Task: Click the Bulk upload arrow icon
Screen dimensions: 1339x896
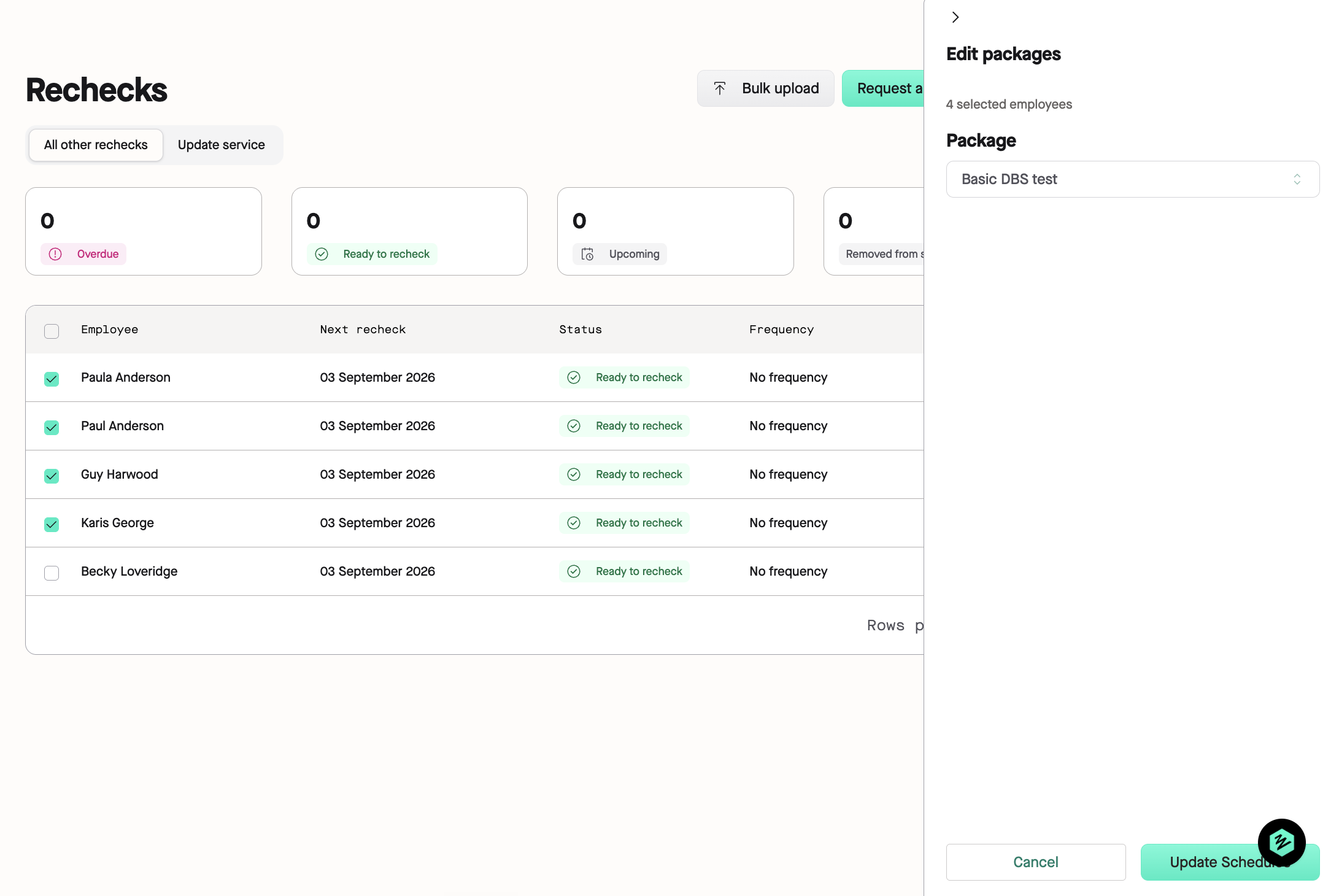Action: pos(720,88)
